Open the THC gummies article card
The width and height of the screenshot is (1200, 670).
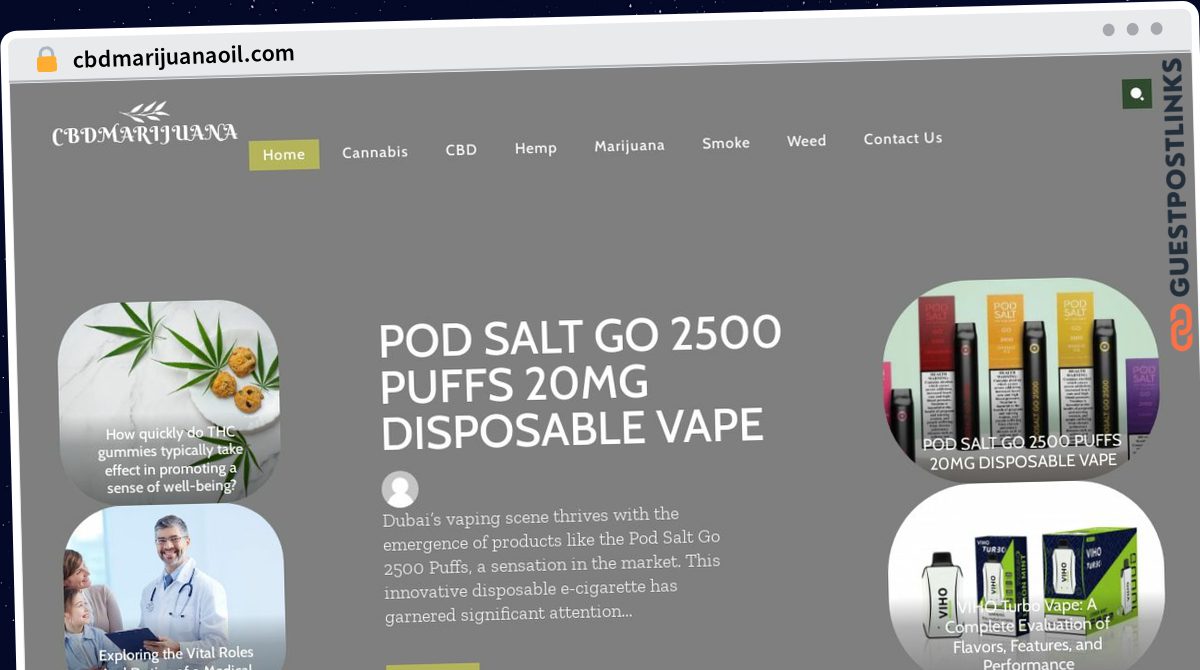(x=169, y=402)
